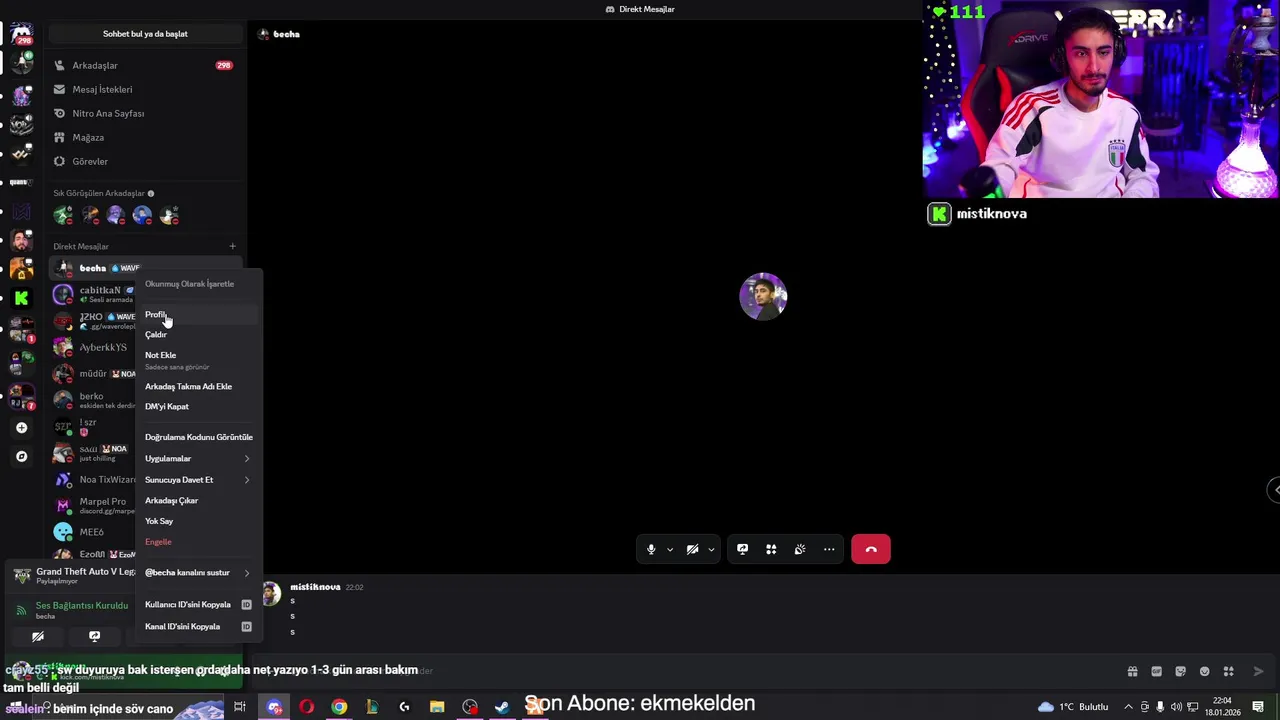Image resolution: width=1280 pixels, height=720 pixels.
Task: Expand the Sunucuya Davet Et submenu
Action: pos(199,479)
